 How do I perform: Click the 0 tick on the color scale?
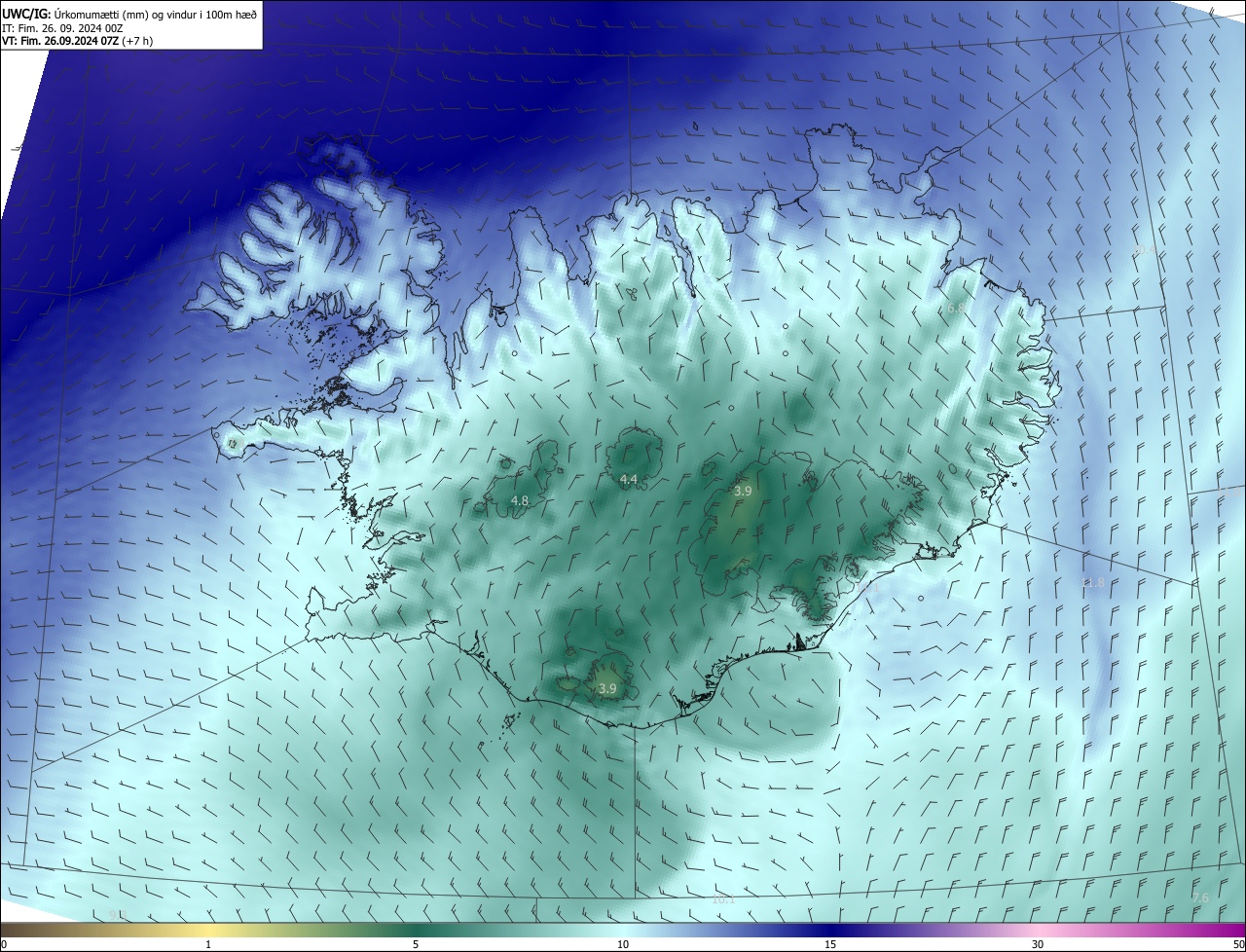click(x=4, y=944)
